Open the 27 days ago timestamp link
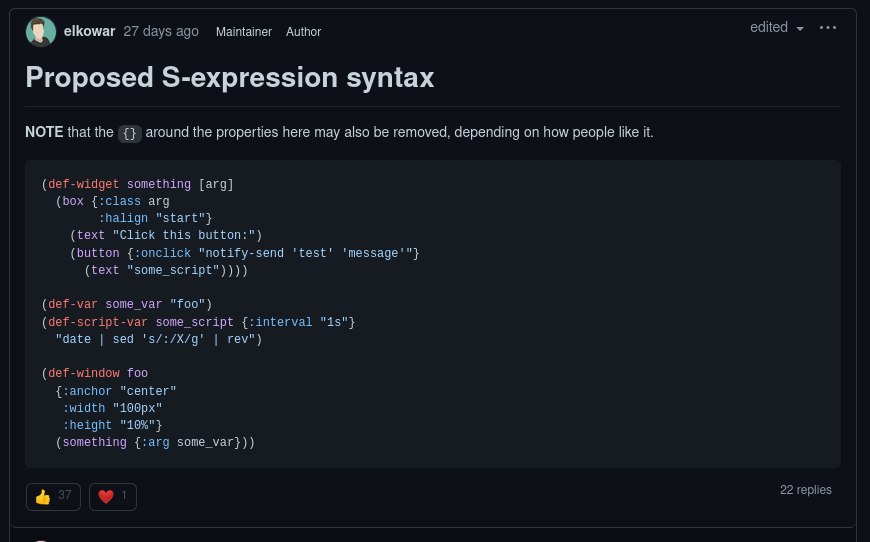Image resolution: width=870 pixels, height=542 pixels. (161, 32)
